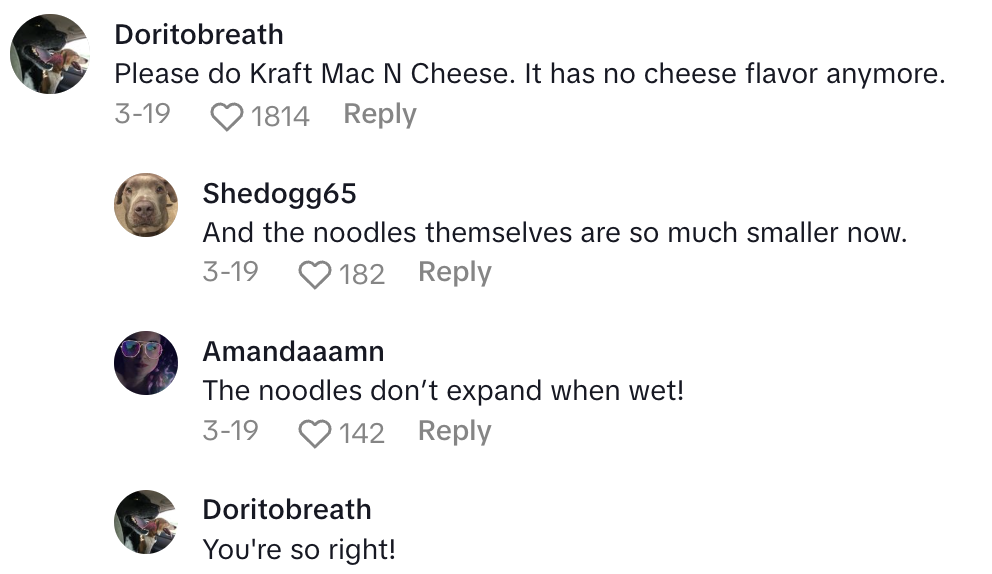Tap the heart on Shedogg65's comment
This screenshot has height=574, width=992.
point(315,274)
